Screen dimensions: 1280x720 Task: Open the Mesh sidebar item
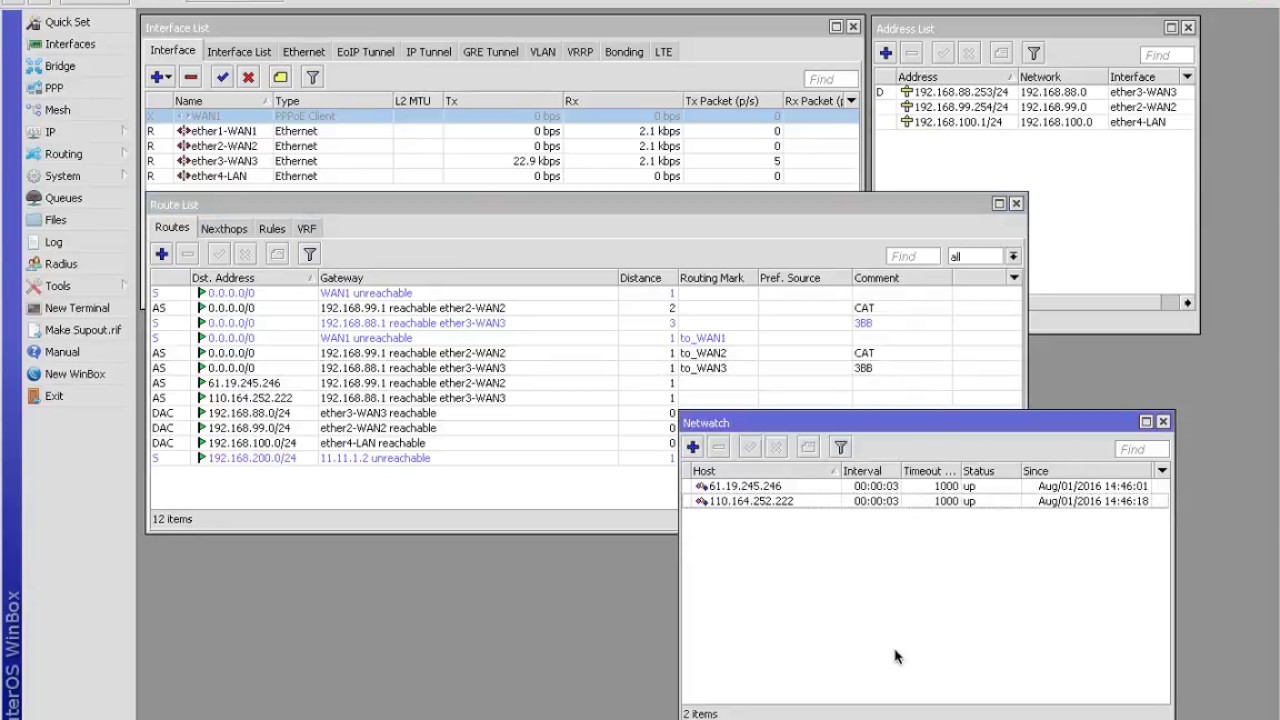coord(57,110)
